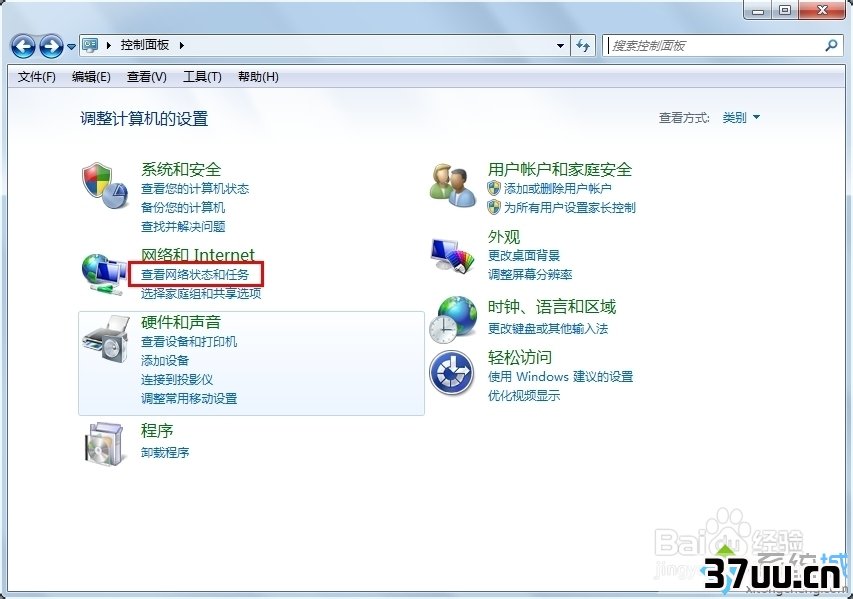The image size is (853, 599).
Task: Expand the 类别 view mode dropdown
Action: (x=741, y=117)
